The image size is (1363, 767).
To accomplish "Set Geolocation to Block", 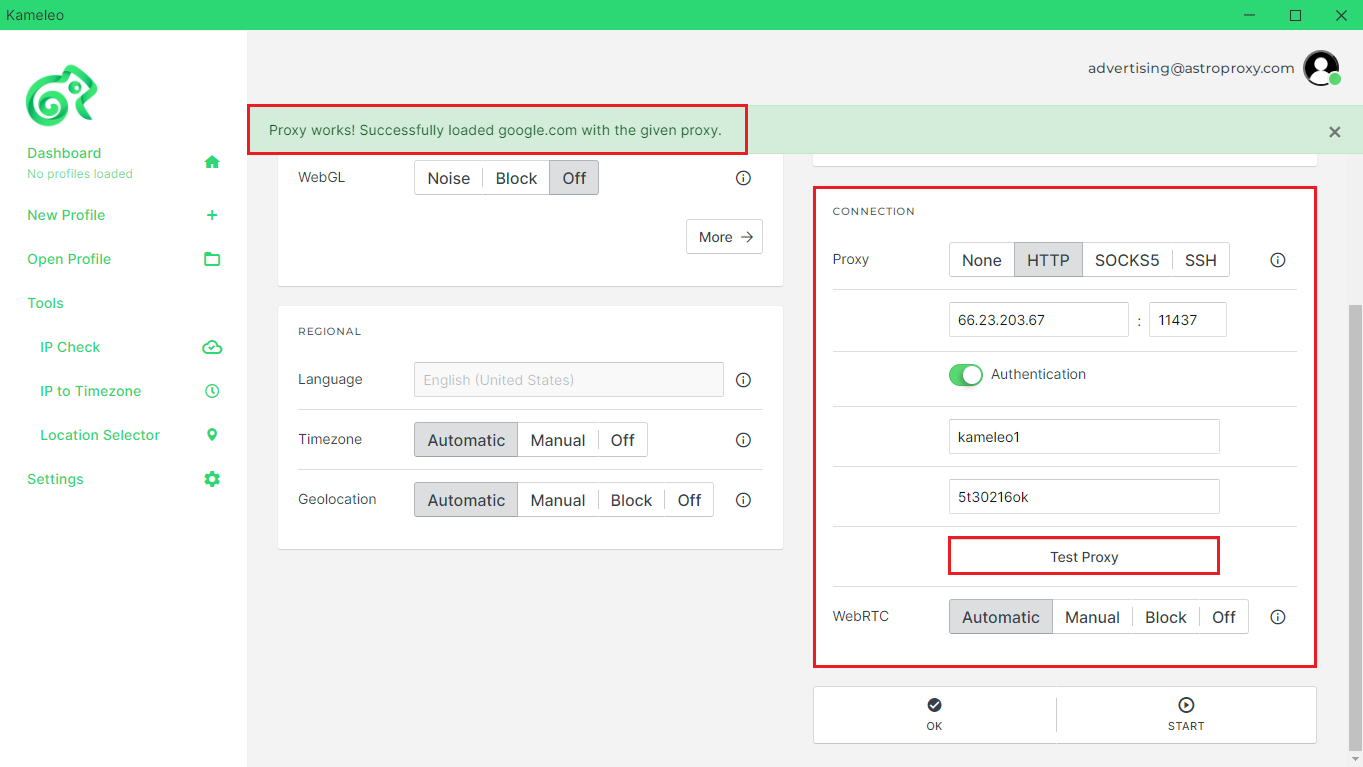I will (631, 500).
